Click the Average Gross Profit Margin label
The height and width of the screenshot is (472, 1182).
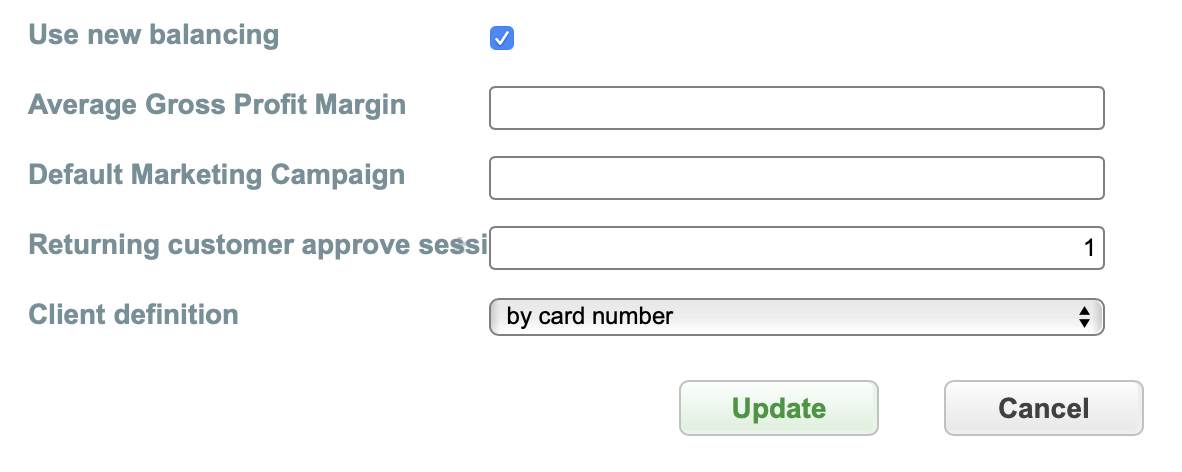coord(217,105)
